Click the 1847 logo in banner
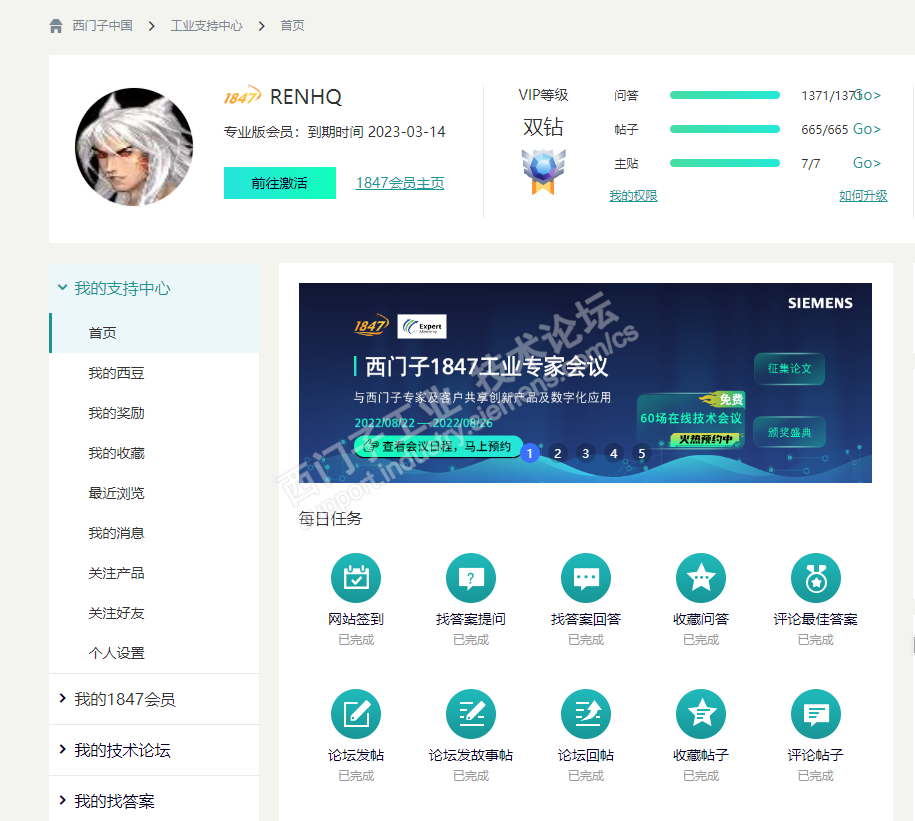Screen dimensions: 915x821 [x=372, y=325]
